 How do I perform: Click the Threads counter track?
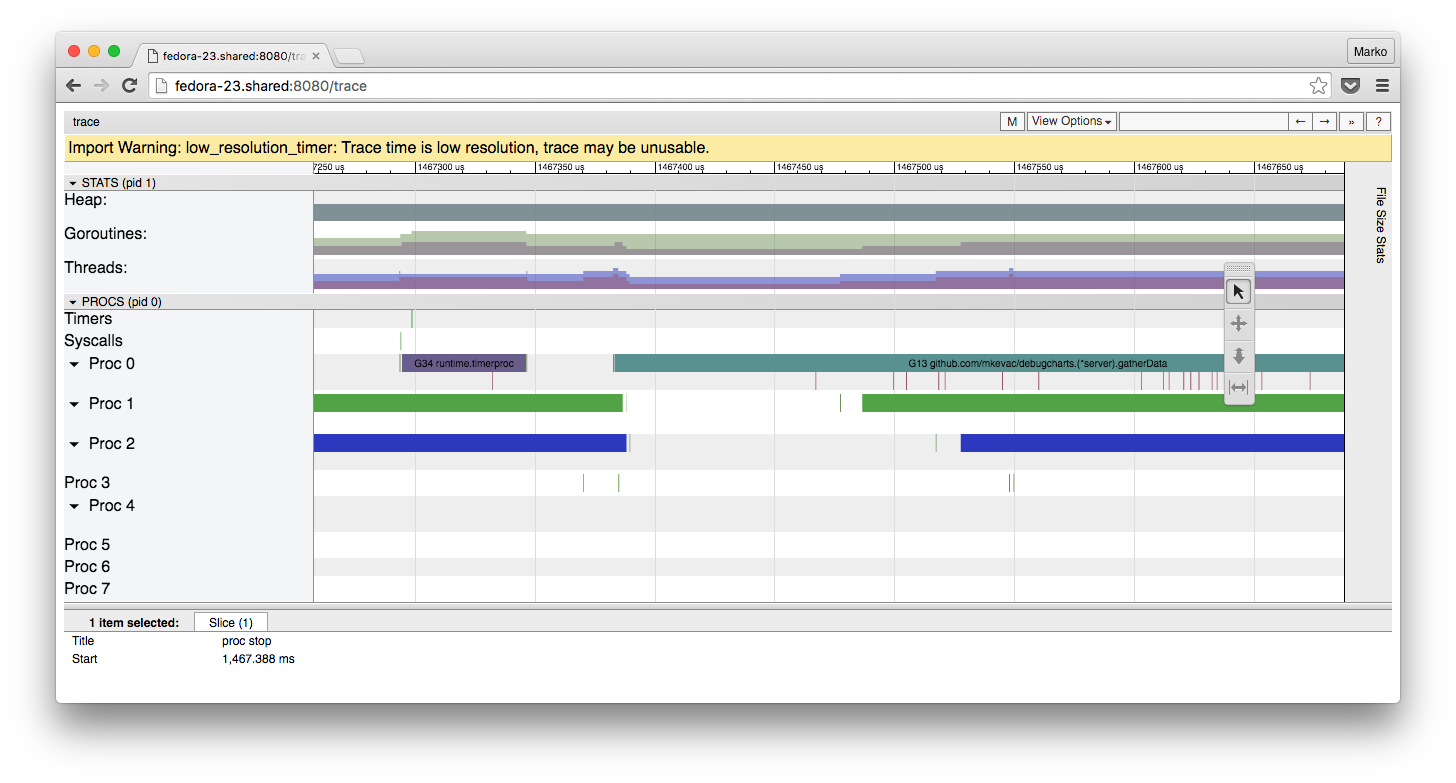[x=828, y=279]
